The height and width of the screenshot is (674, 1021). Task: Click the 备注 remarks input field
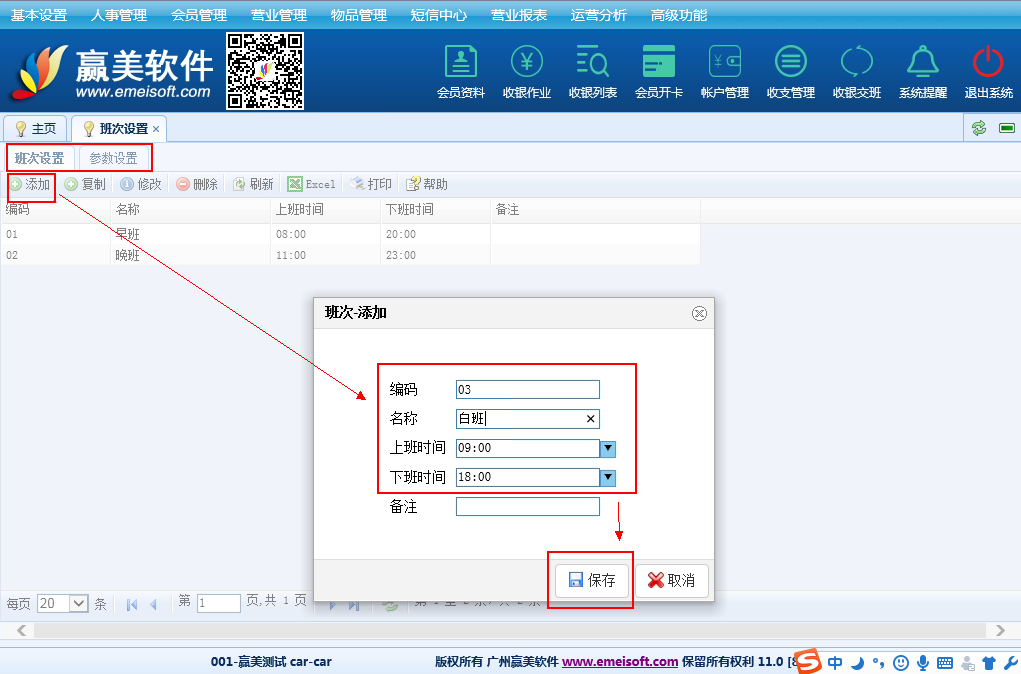(x=527, y=507)
